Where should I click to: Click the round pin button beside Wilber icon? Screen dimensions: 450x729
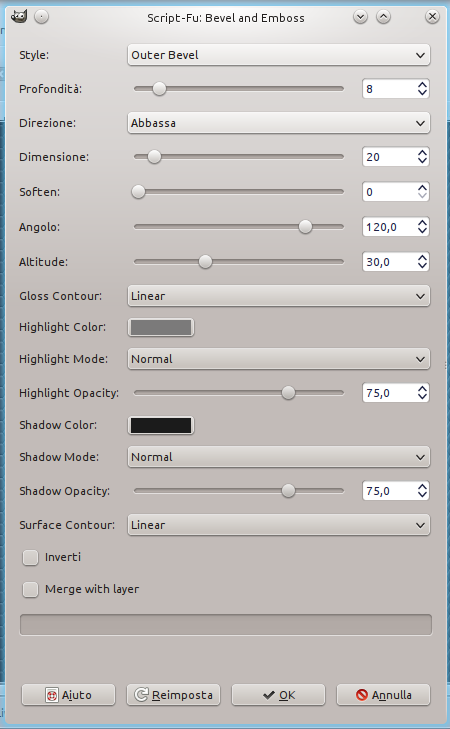41,17
